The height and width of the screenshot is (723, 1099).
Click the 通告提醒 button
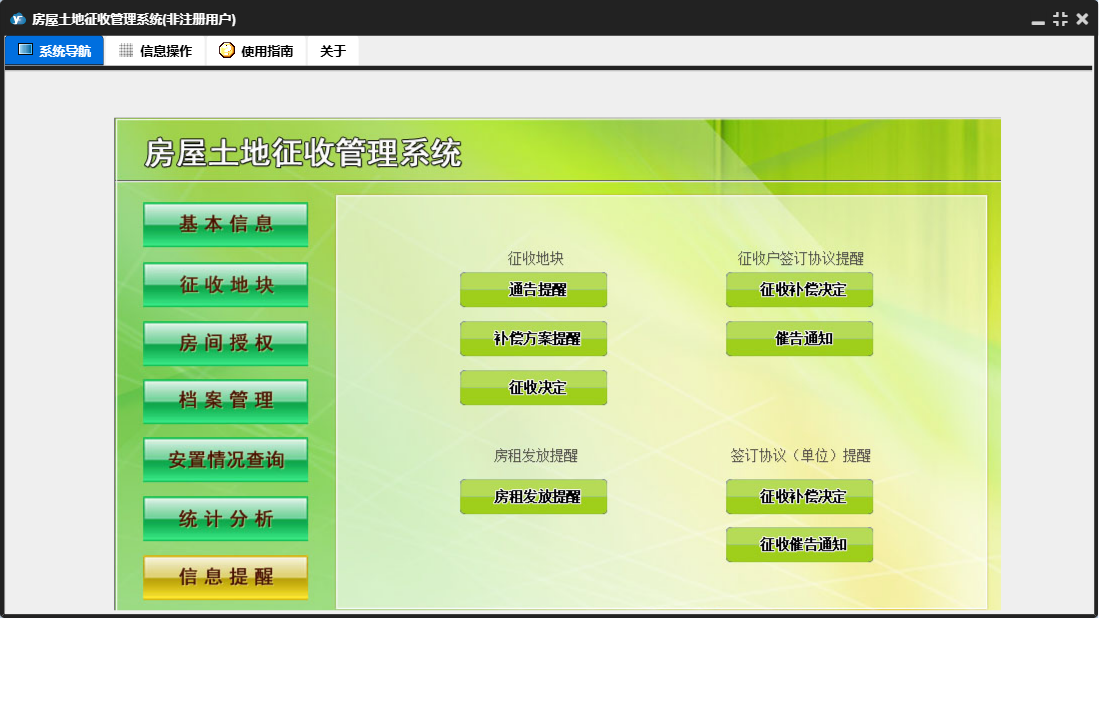(x=533, y=290)
